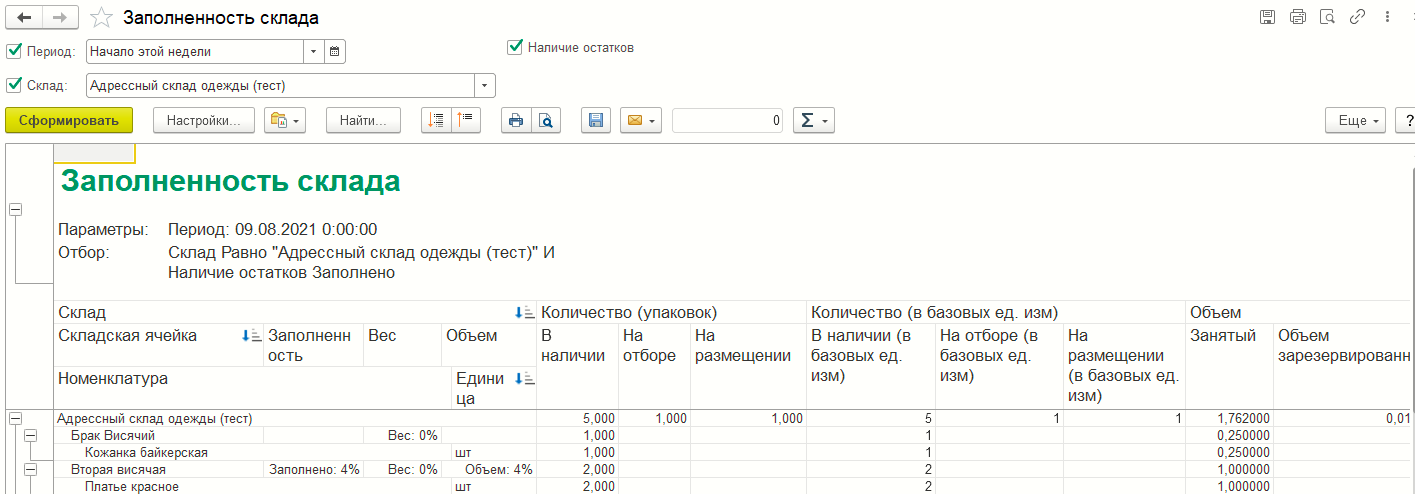Toggle the Склад filter checkbox
The width and height of the screenshot is (1415, 494).
(x=14, y=85)
